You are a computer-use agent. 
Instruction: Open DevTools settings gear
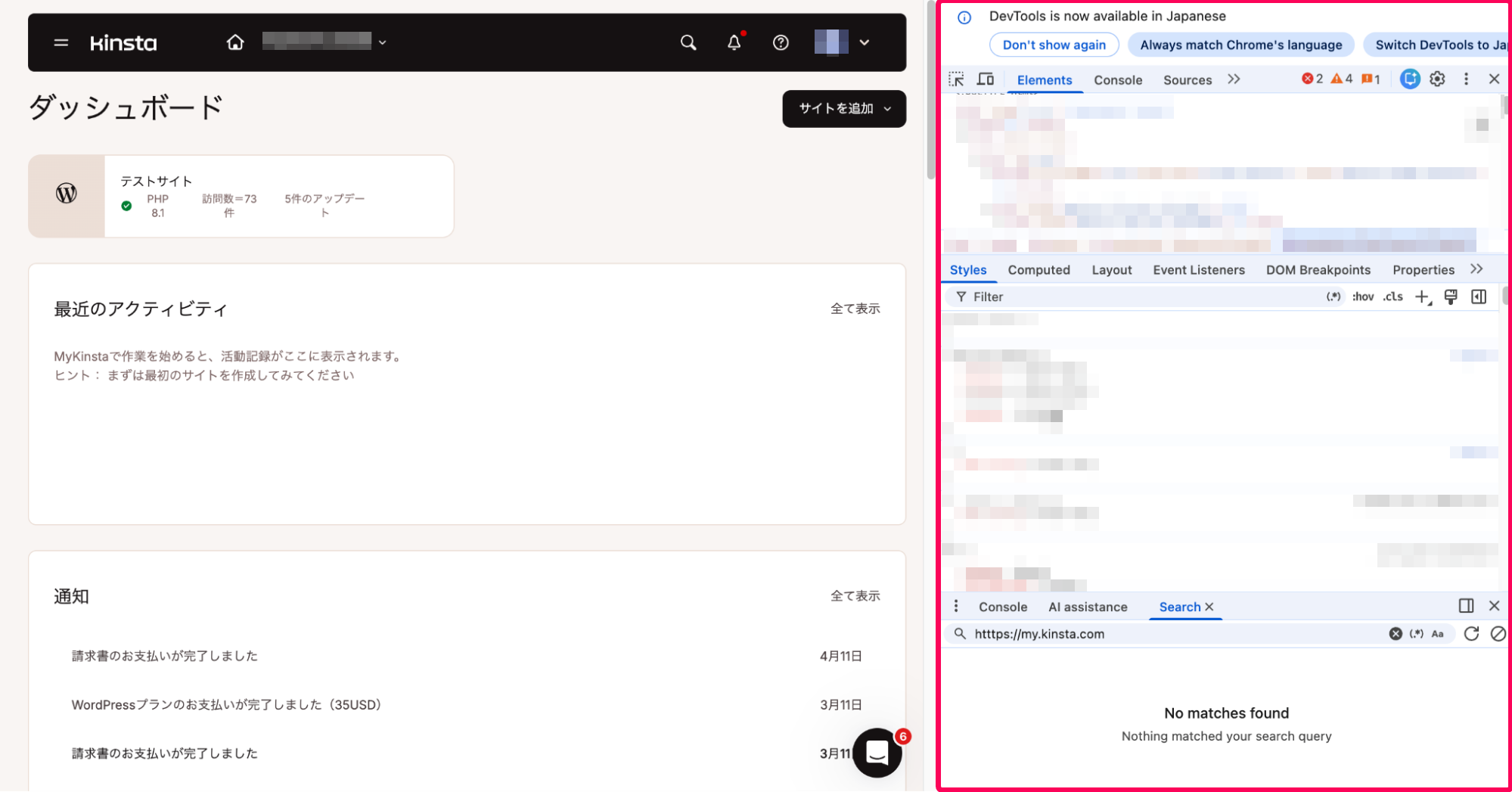coord(1437,79)
